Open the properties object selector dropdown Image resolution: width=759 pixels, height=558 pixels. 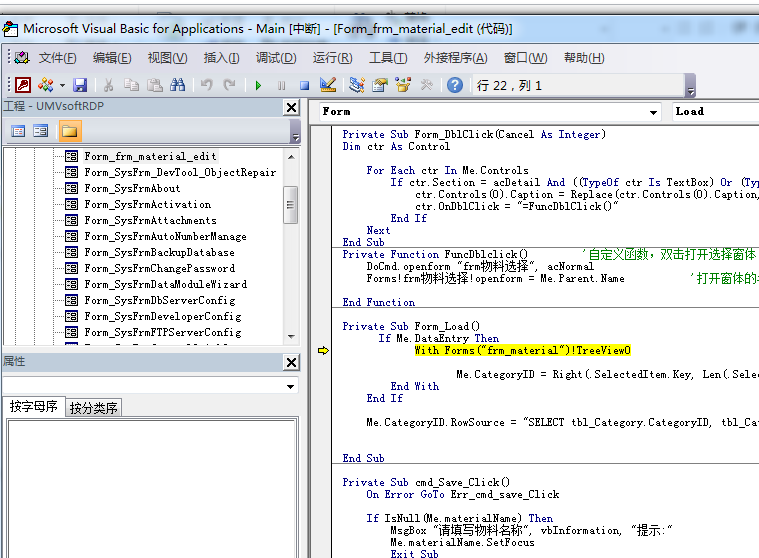[290, 387]
